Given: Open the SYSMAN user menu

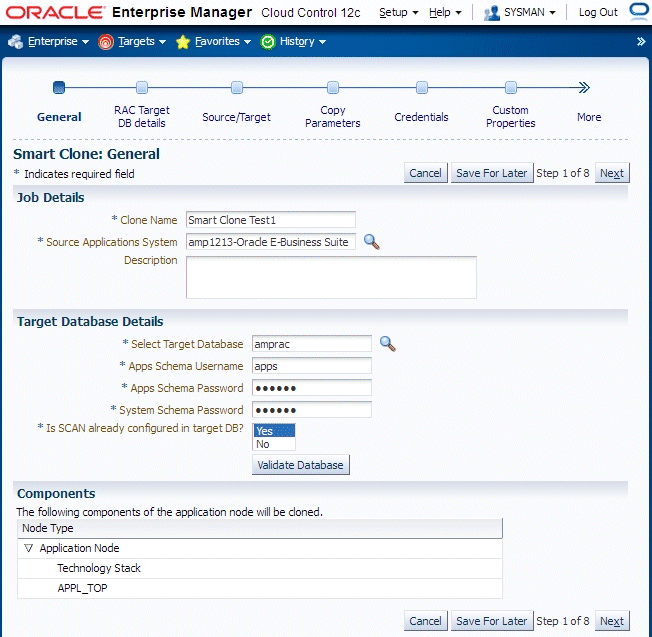Looking at the screenshot, I should 529,12.
